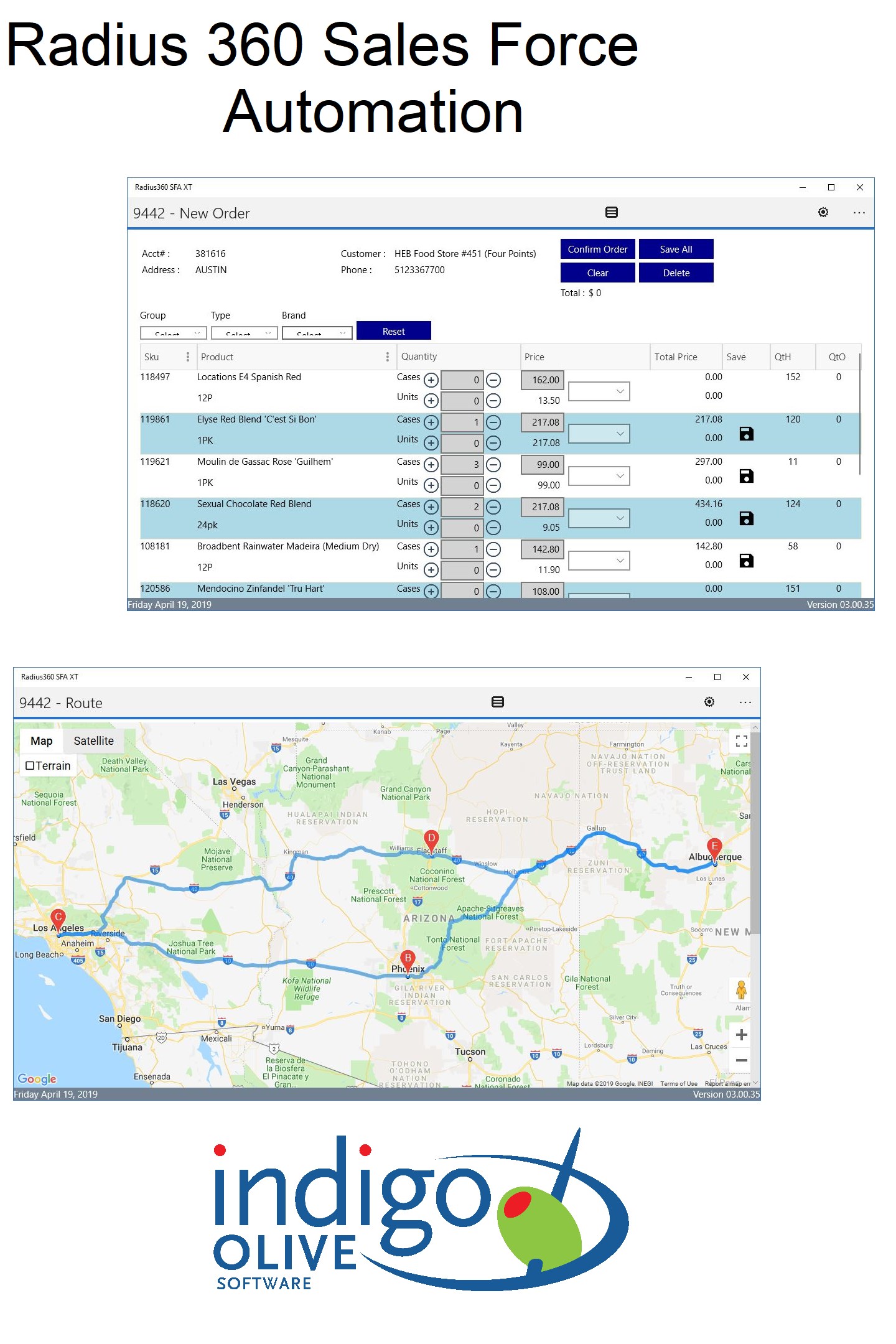The height and width of the screenshot is (1344, 896).
Task: Increase Cases for Sexual Chocolate Red Blend
Action: coord(431,507)
